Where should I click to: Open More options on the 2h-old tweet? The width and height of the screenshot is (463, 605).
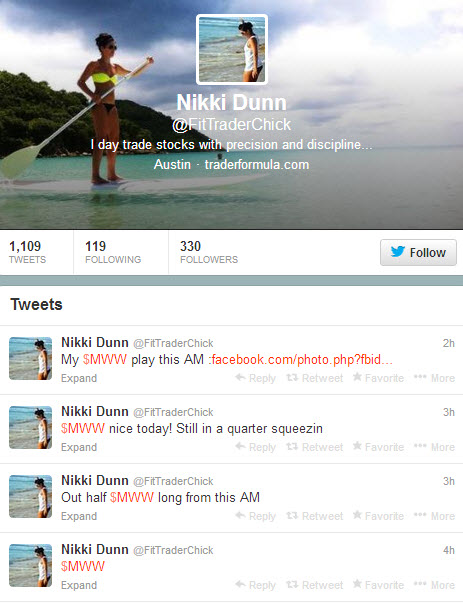click(x=434, y=378)
